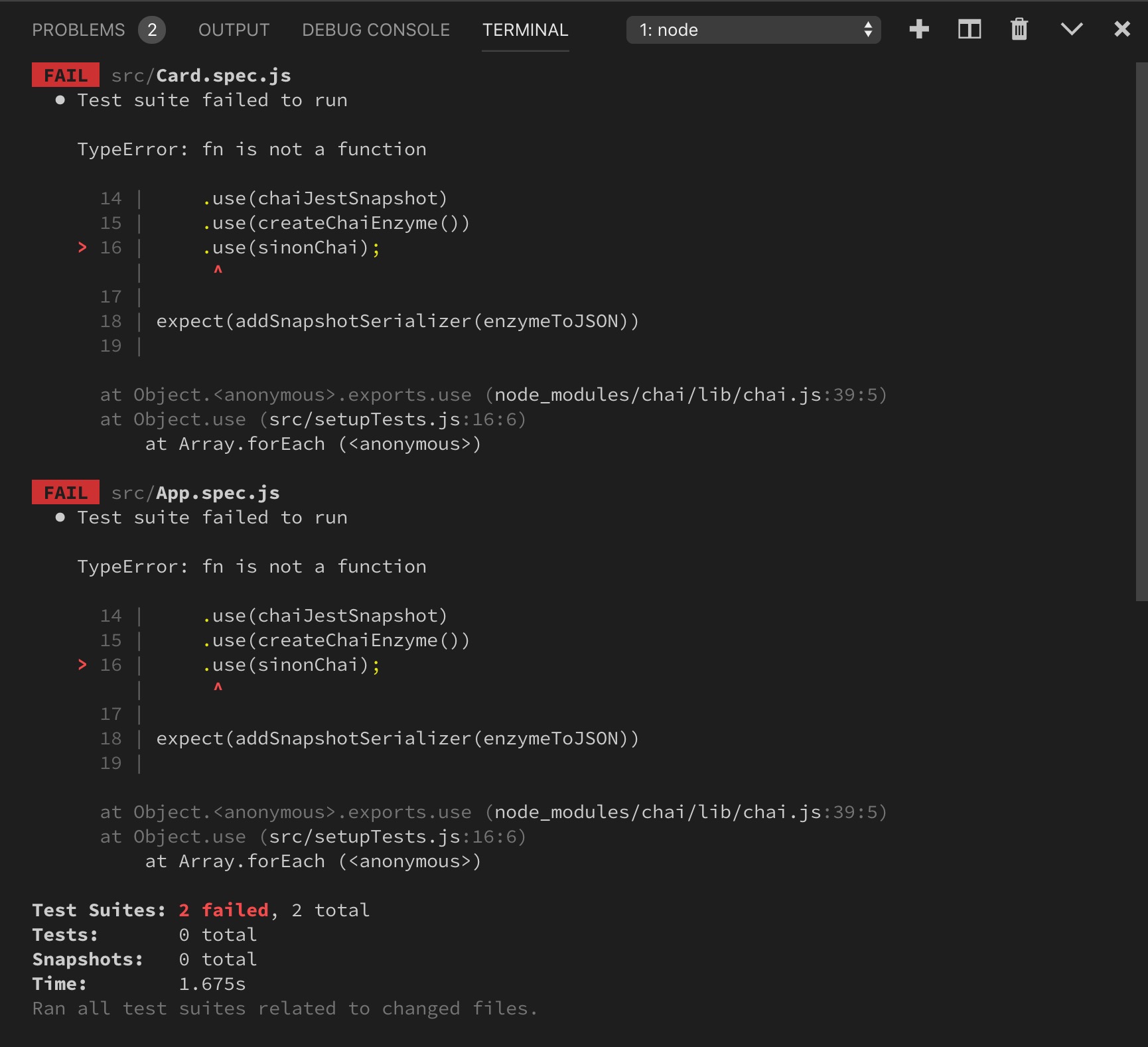Open a new terminal with plus icon
The height and width of the screenshot is (1047, 1148).
(920, 29)
